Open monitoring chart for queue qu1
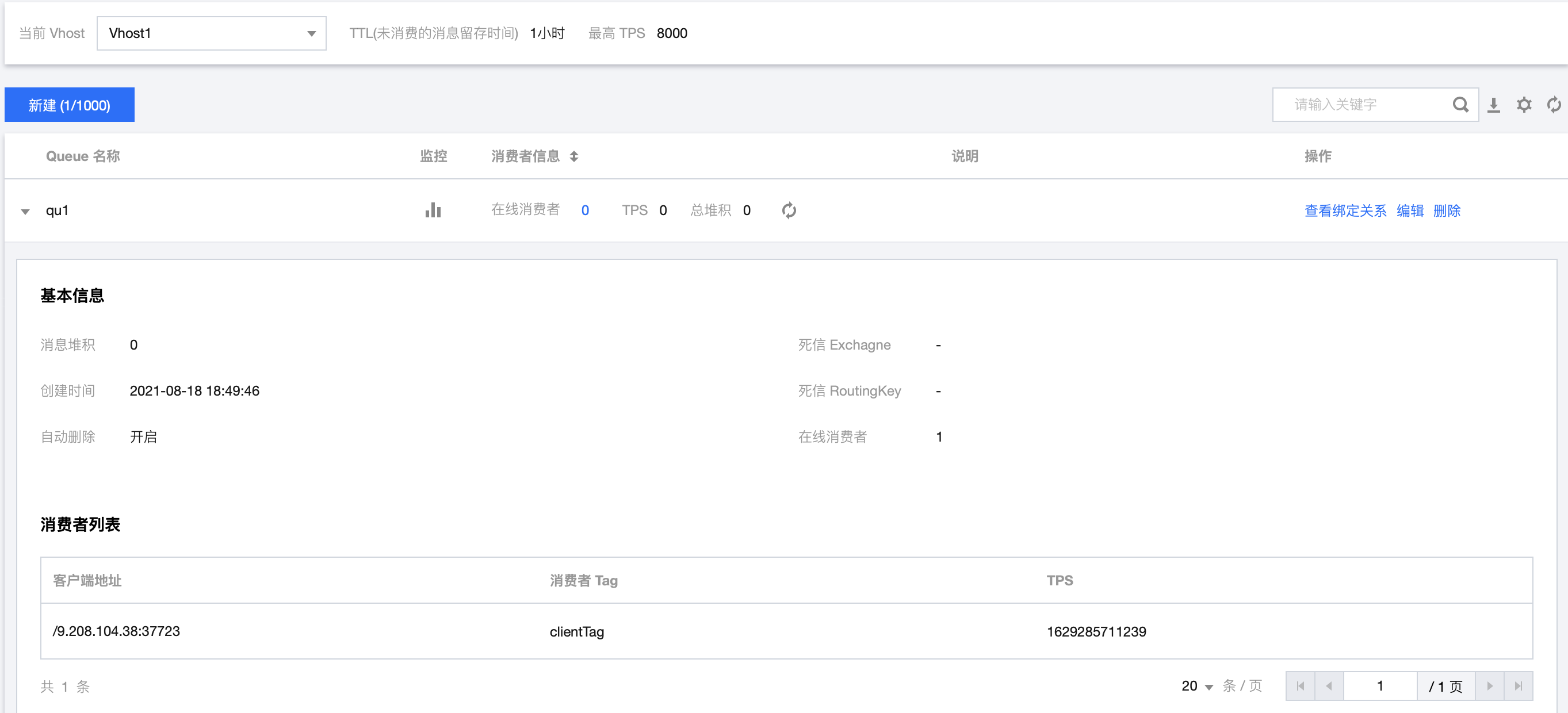 (x=433, y=210)
